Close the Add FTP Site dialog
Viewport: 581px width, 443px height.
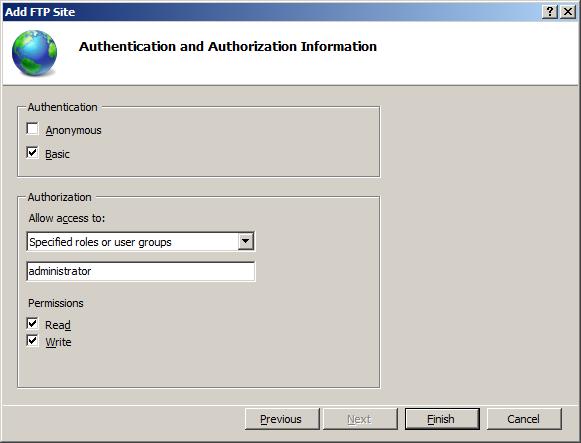point(568,12)
